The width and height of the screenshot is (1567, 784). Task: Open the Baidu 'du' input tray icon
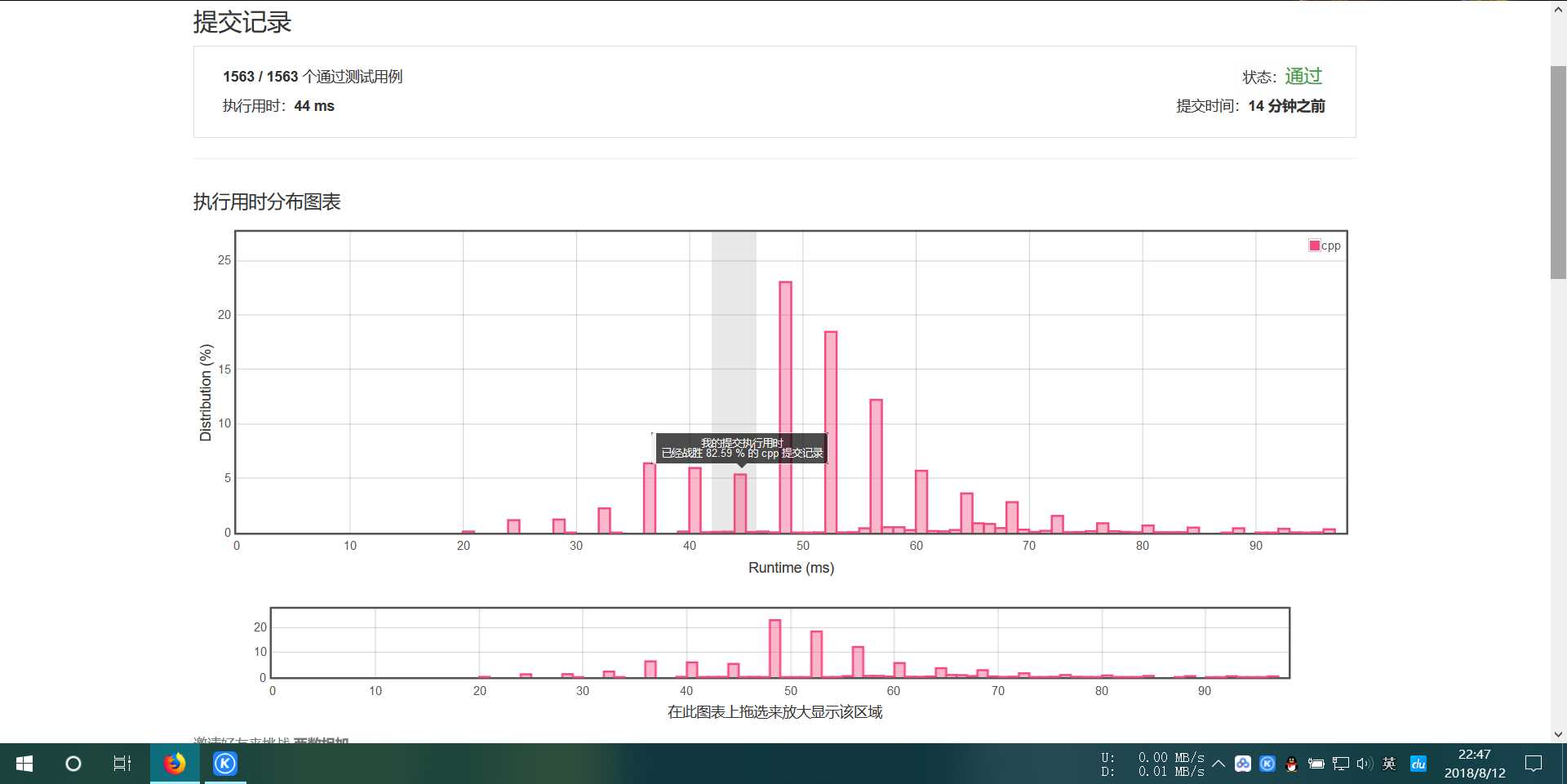point(1418,764)
